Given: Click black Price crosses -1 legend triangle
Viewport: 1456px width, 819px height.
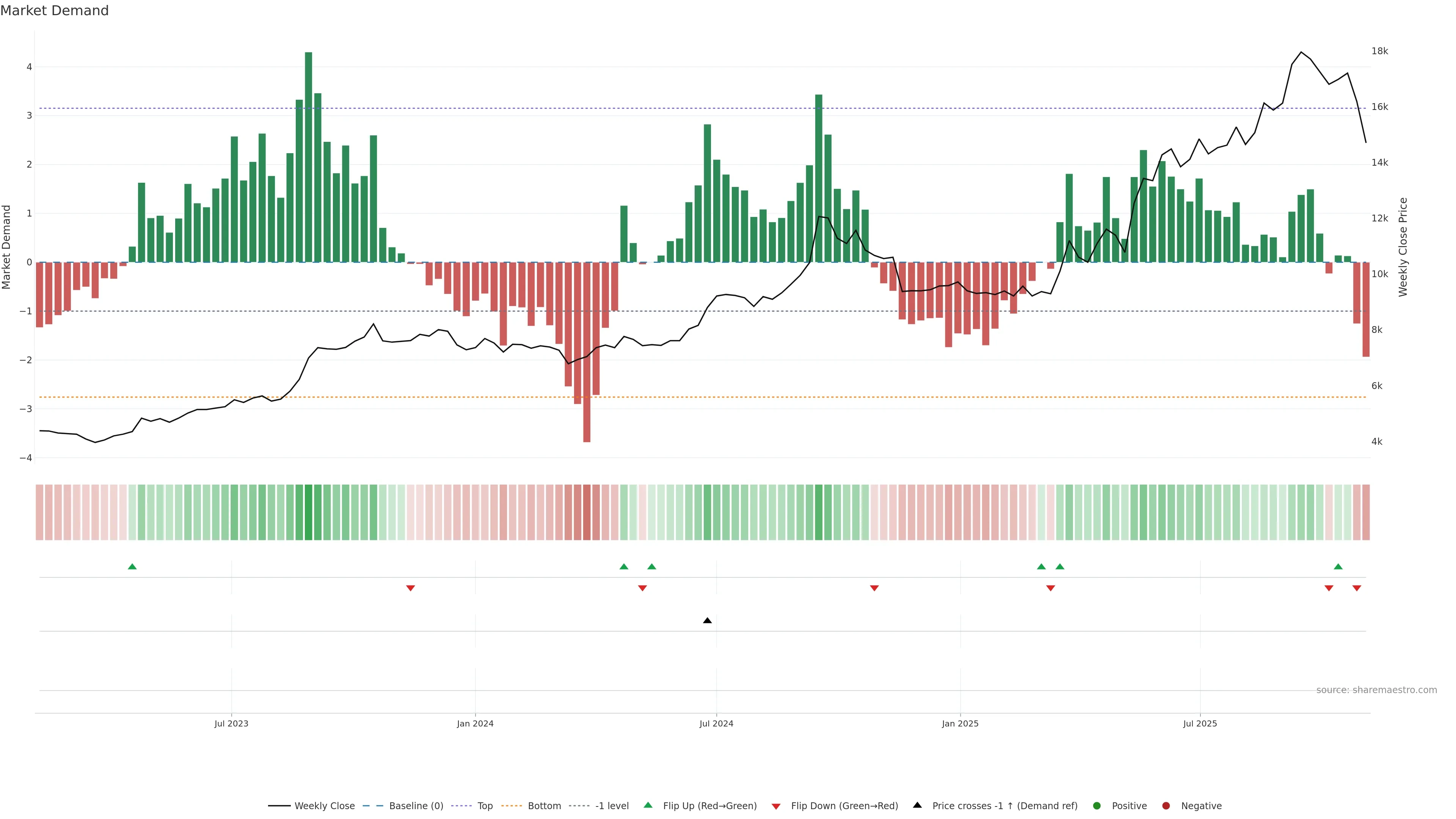Looking at the screenshot, I should pos(917,805).
